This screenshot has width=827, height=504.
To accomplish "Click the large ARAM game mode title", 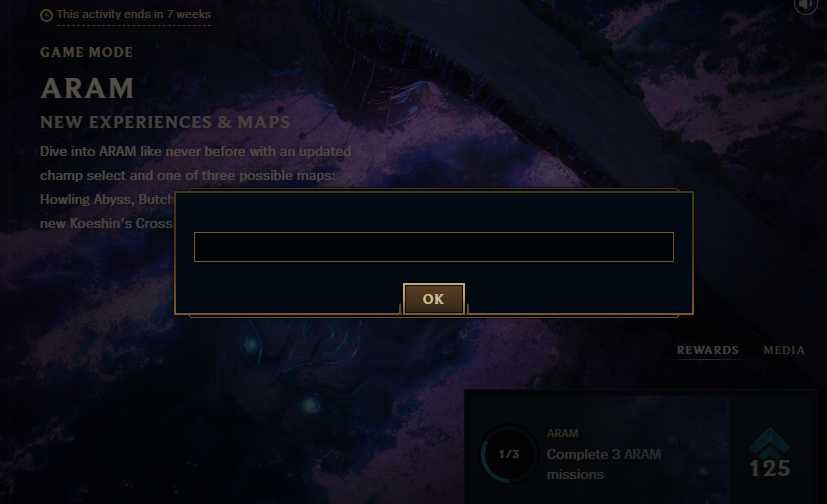I will pyautogui.click(x=87, y=88).
